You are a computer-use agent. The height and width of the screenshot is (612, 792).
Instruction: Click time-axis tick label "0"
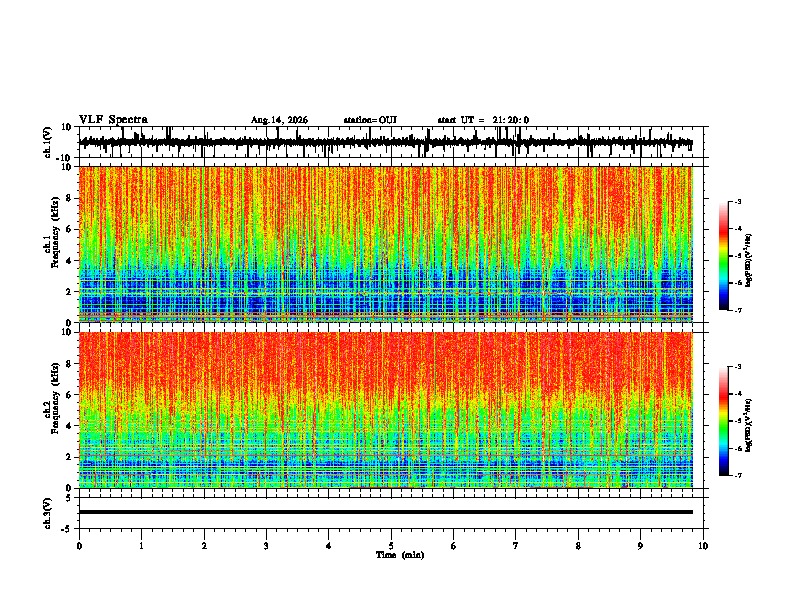click(79, 546)
